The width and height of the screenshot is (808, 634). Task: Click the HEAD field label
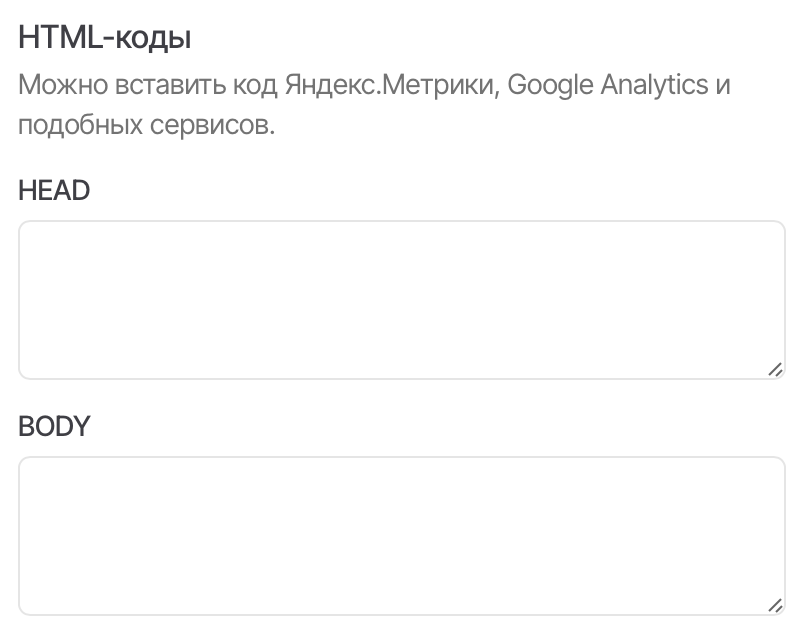54,190
